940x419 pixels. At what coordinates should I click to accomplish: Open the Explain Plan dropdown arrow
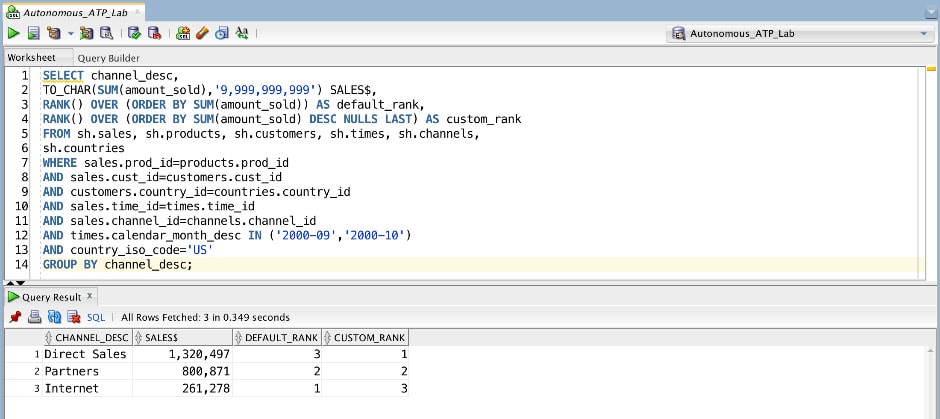point(71,33)
